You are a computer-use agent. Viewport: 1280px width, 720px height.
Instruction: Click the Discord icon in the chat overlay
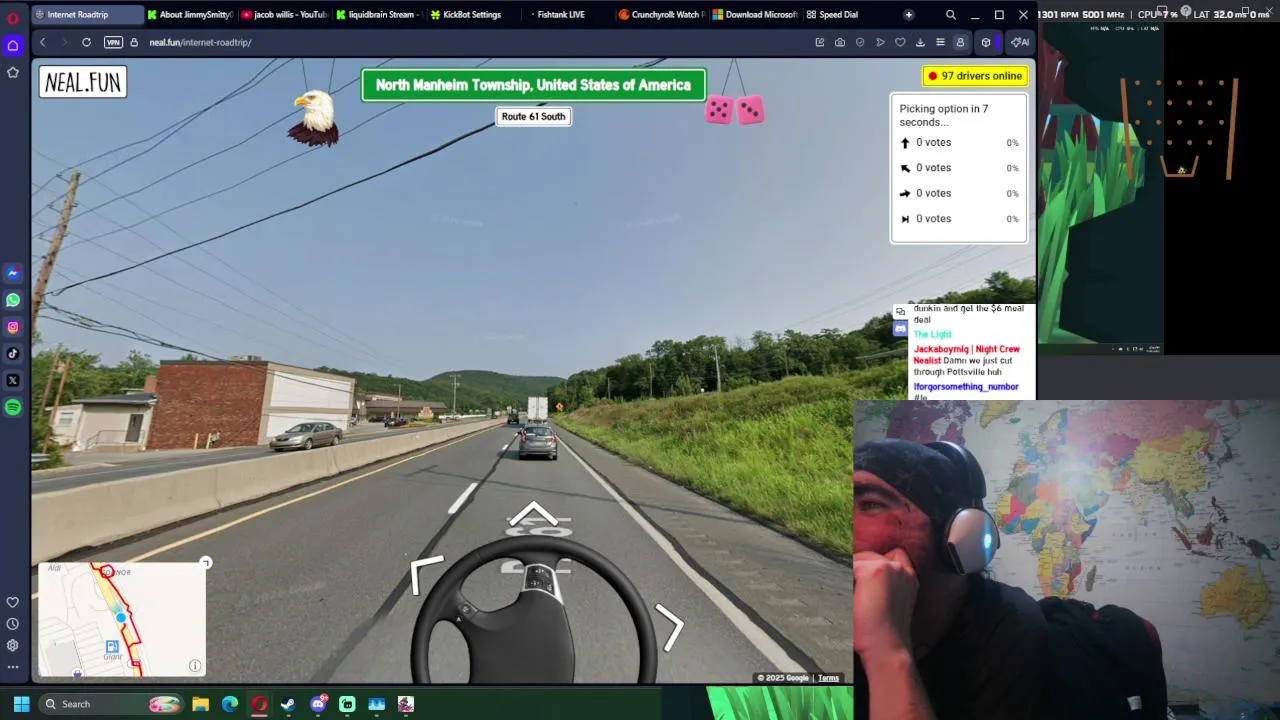point(900,328)
